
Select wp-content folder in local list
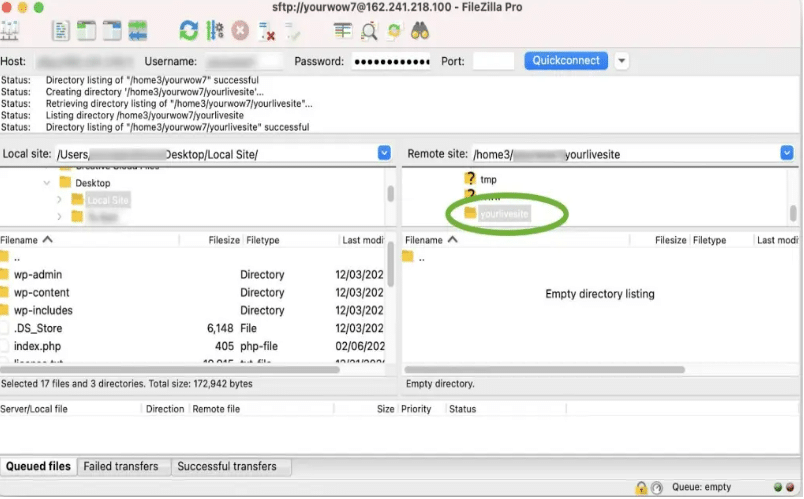point(41,293)
